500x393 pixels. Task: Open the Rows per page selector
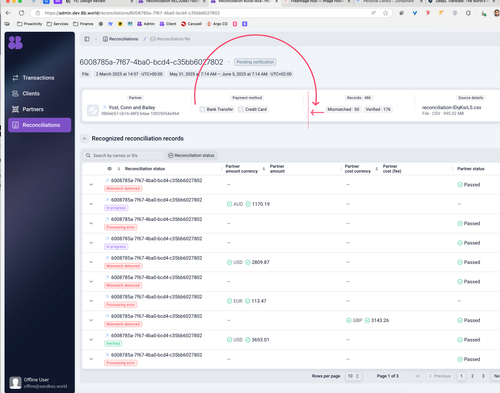tap(353, 376)
